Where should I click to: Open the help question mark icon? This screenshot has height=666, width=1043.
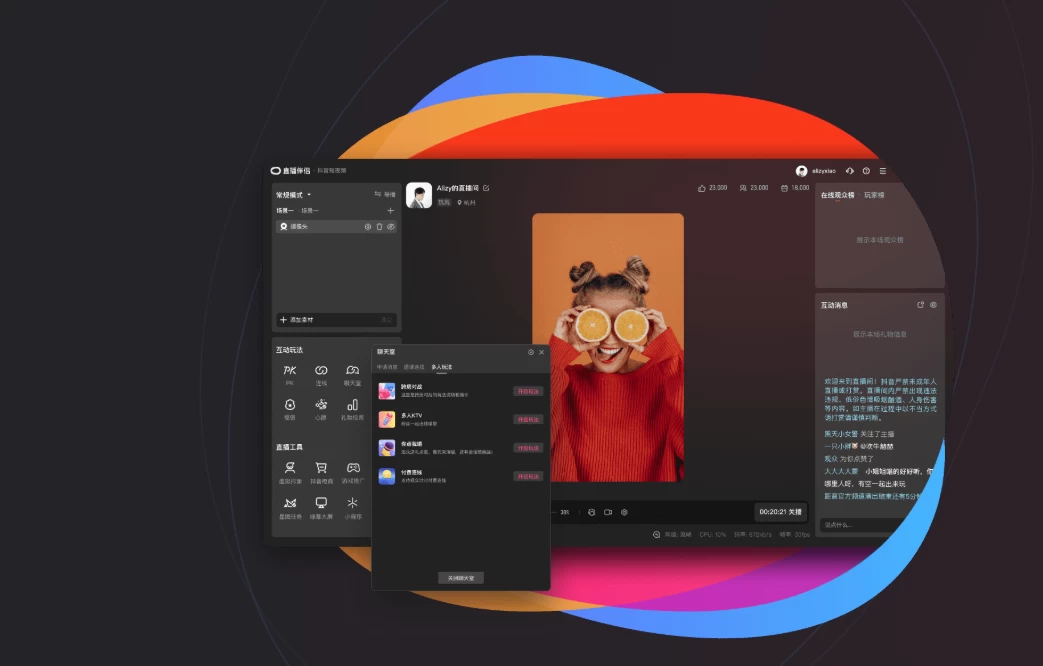866,171
